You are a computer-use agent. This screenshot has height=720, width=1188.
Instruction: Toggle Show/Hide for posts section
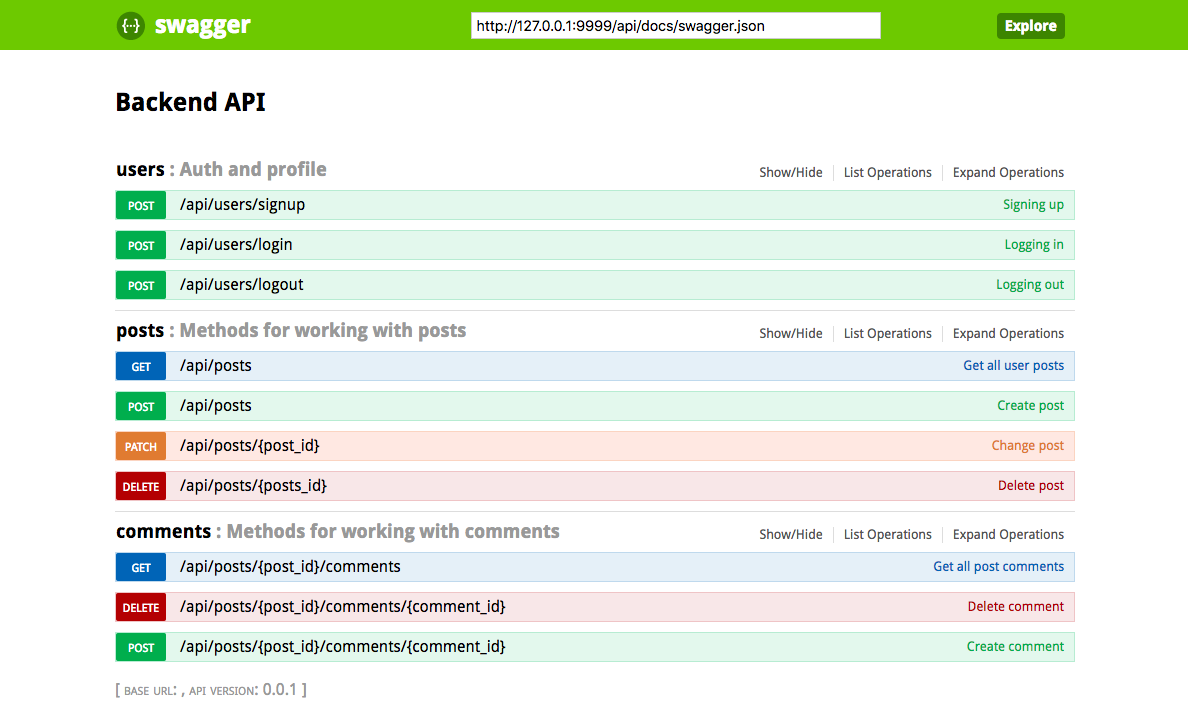pyautogui.click(x=790, y=333)
